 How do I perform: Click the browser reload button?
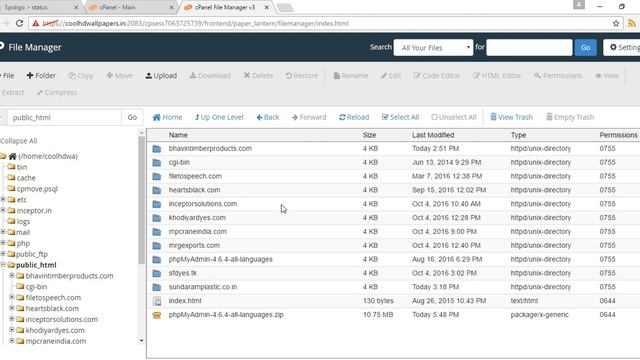(x=19, y=23)
